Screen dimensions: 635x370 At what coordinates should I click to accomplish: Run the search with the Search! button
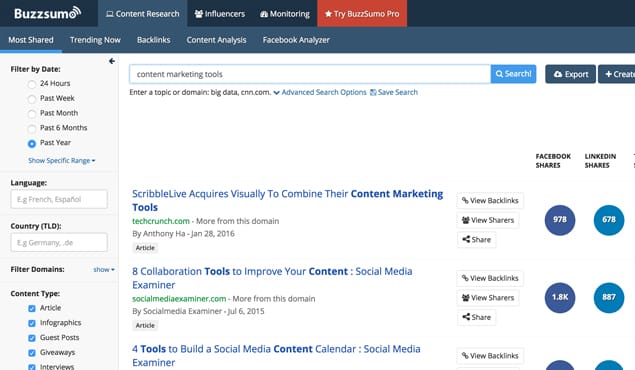(x=514, y=74)
